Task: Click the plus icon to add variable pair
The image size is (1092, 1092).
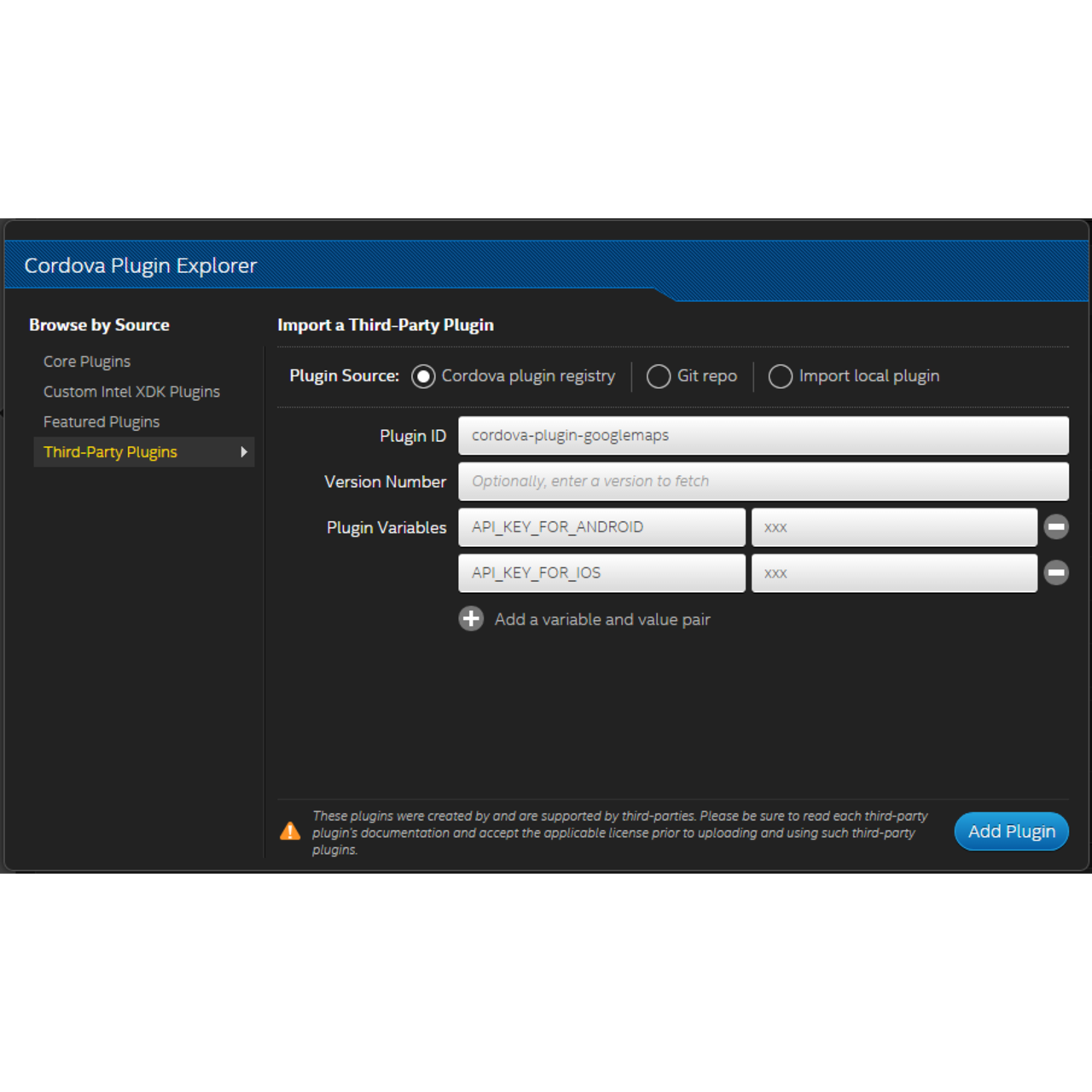Action: coord(471,619)
